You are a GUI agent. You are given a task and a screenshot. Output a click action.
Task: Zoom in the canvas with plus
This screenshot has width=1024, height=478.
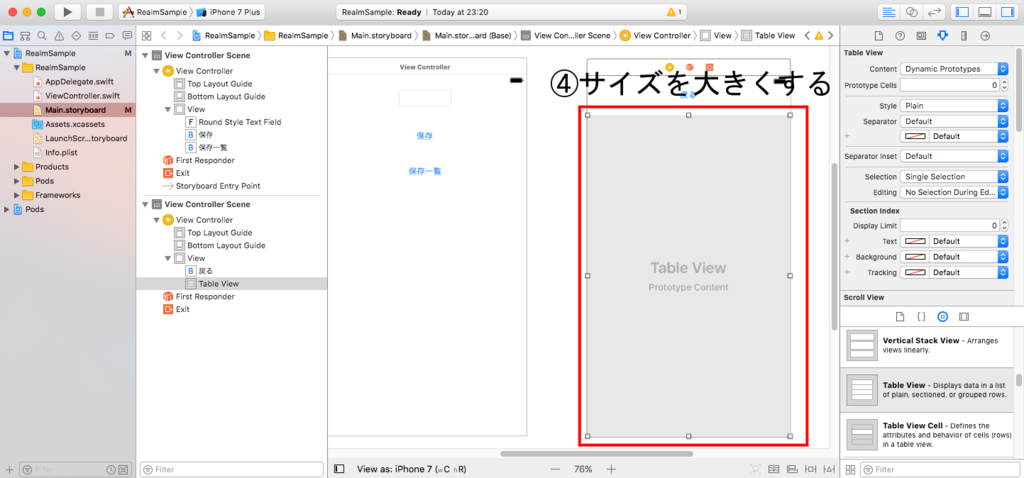611,469
